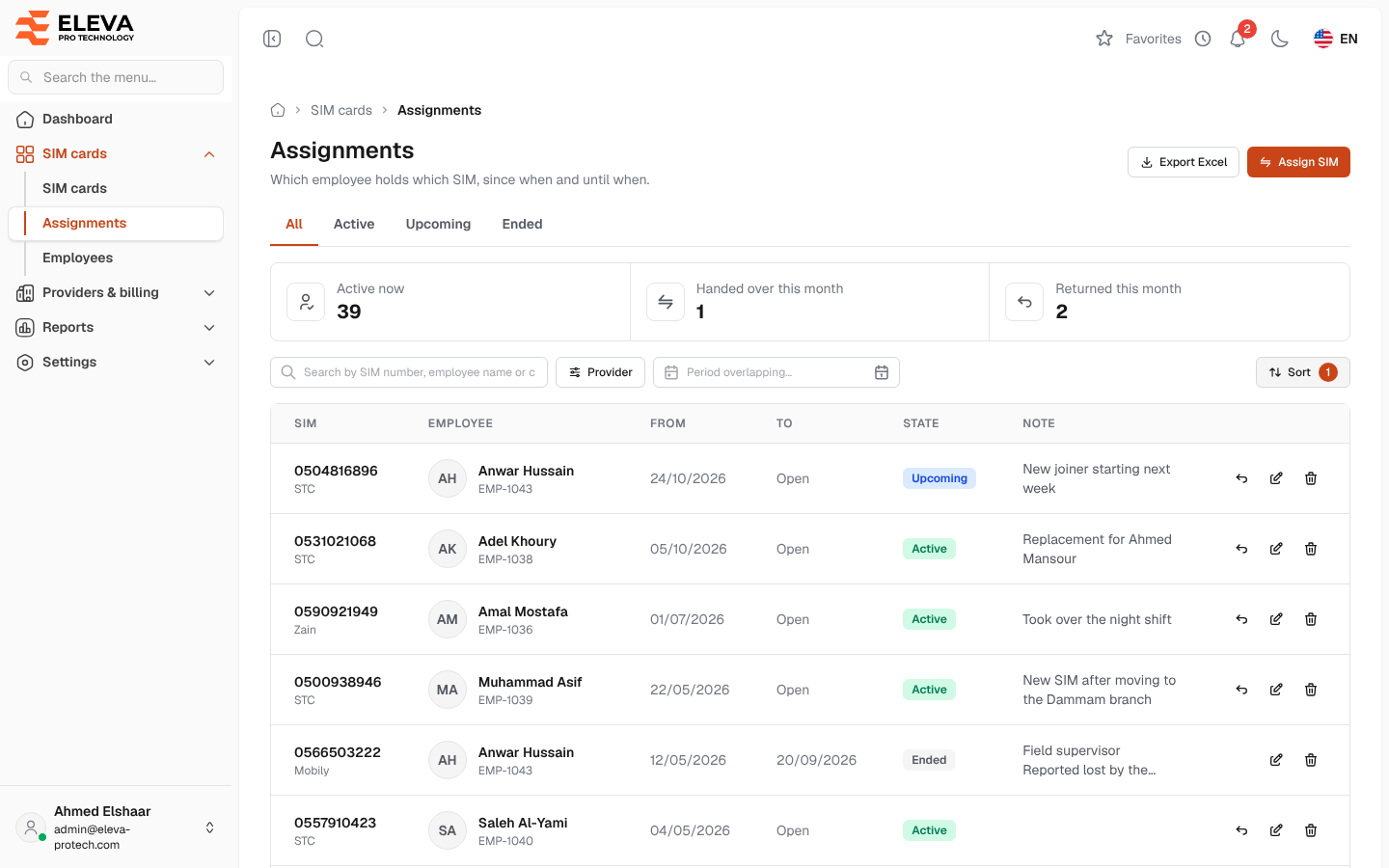Delete assignment 0504816896

pyautogui.click(x=1311, y=478)
